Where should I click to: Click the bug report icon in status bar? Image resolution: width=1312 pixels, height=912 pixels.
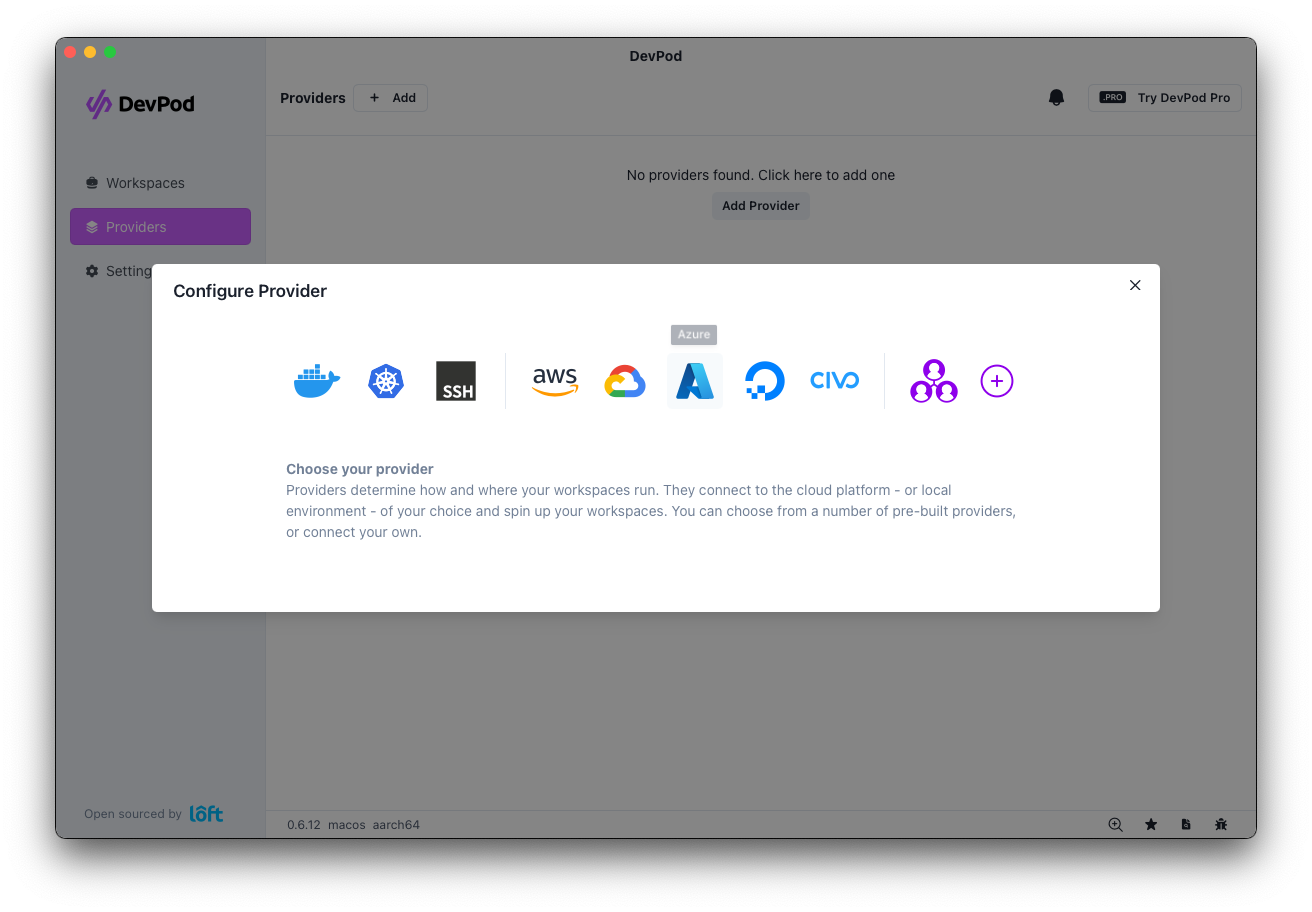click(1221, 825)
